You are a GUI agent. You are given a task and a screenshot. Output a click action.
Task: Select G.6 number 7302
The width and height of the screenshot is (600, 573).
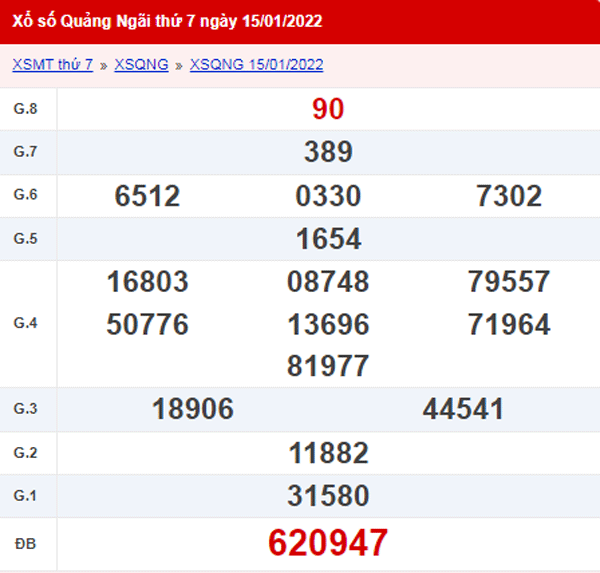click(x=509, y=196)
